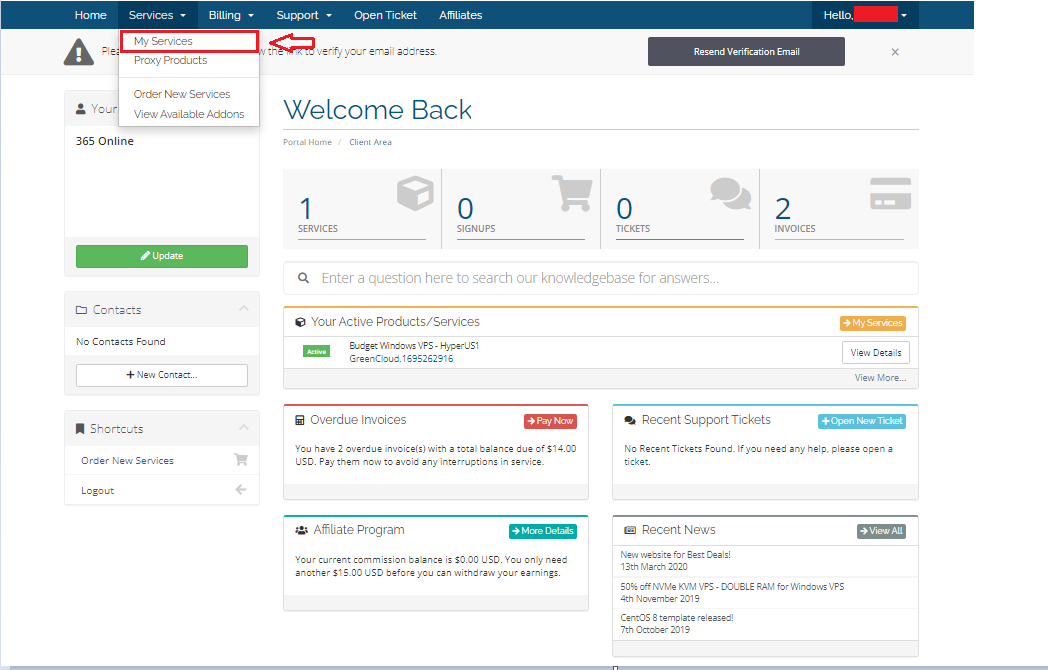The height and width of the screenshot is (670, 1048).
Task: Click the Services cube icon
Action: click(x=415, y=193)
